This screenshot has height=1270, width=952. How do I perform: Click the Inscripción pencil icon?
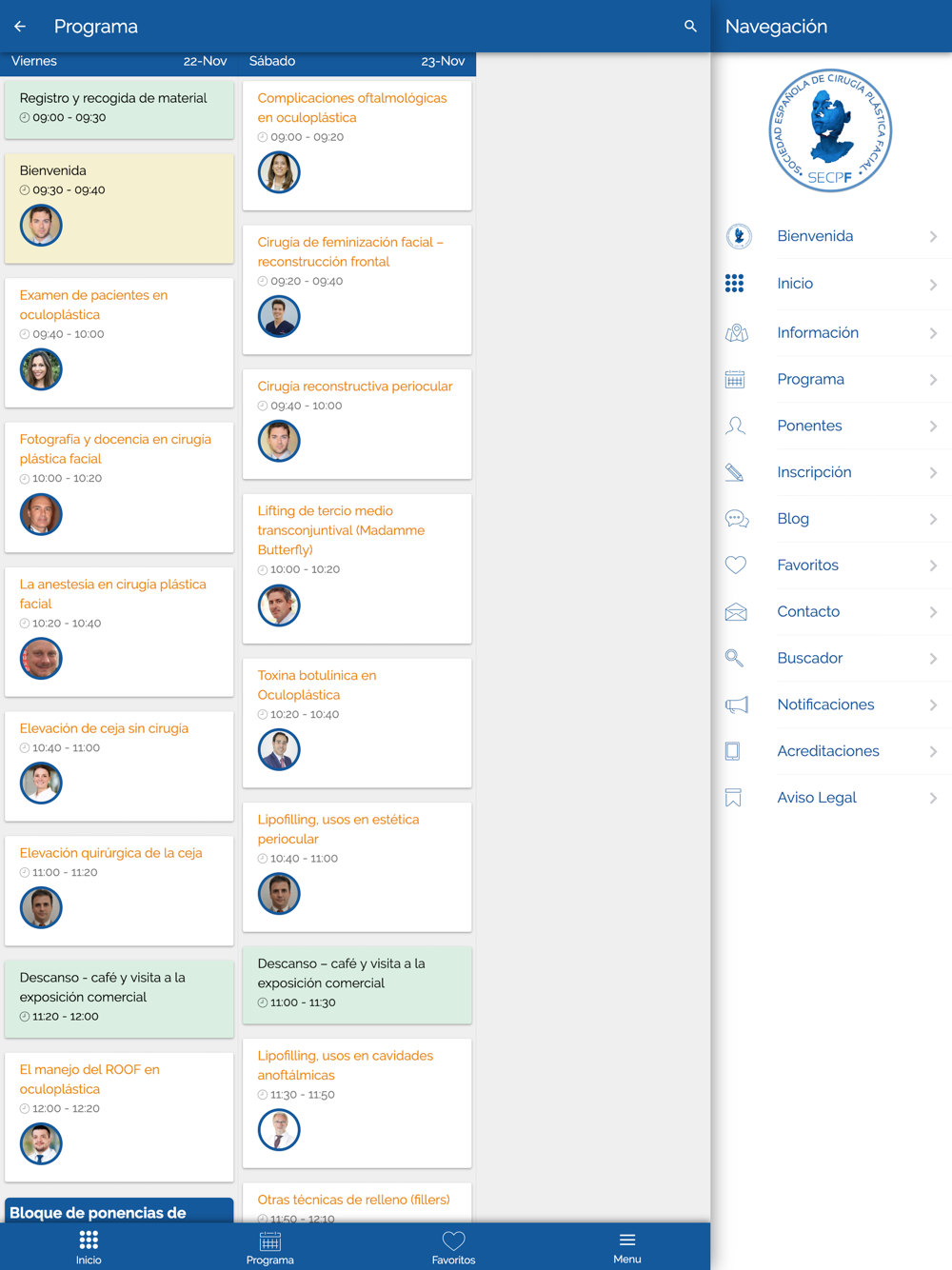[x=734, y=472]
